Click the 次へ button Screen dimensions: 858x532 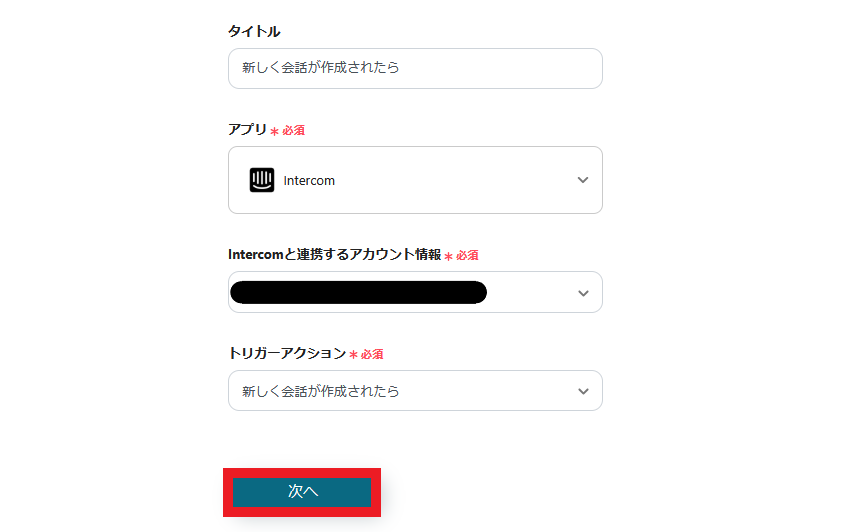302,491
